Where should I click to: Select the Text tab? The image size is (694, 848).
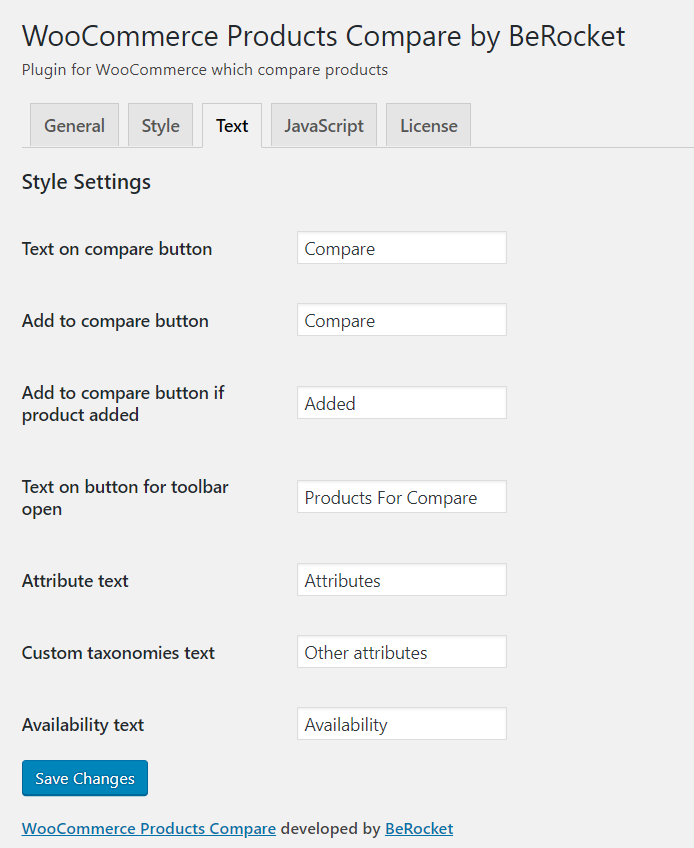tap(232, 125)
